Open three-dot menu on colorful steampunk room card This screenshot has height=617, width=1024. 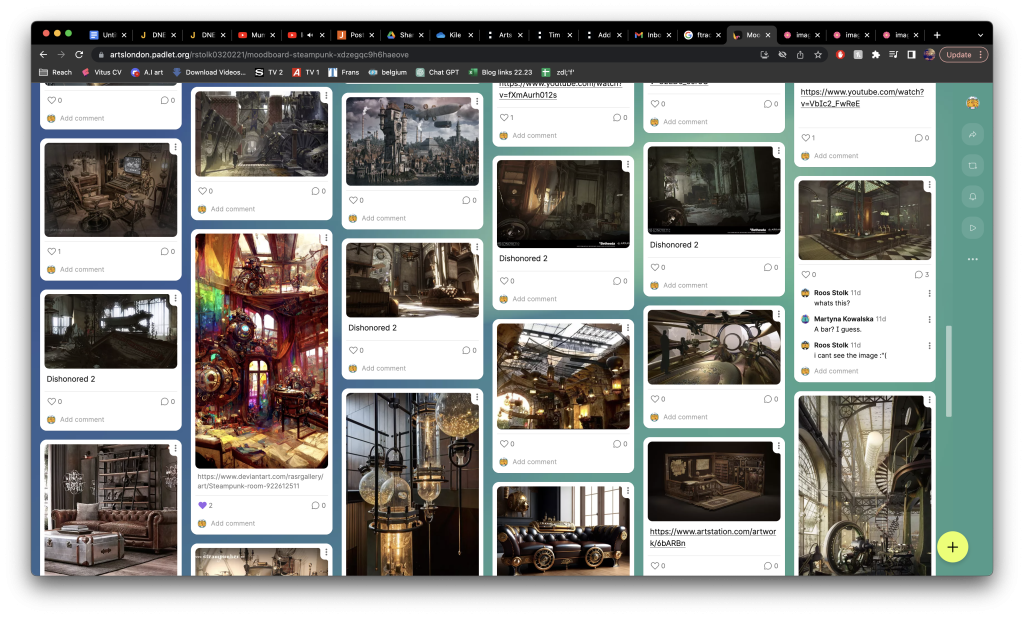[326, 238]
